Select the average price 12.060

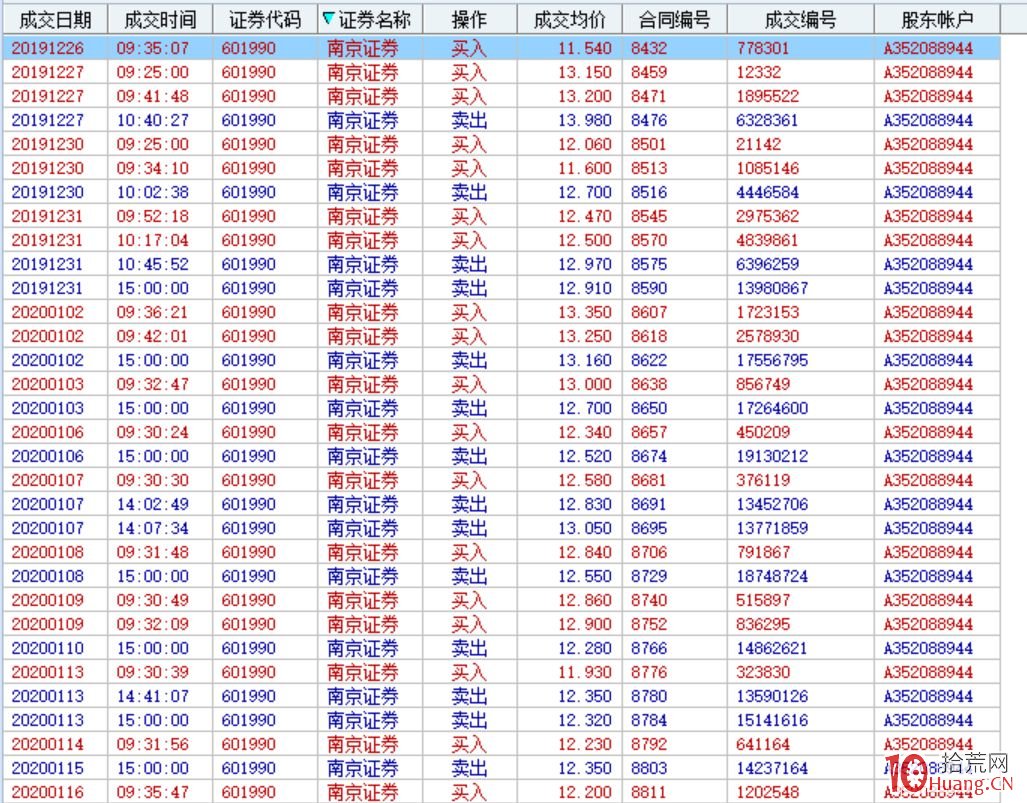point(585,145)
